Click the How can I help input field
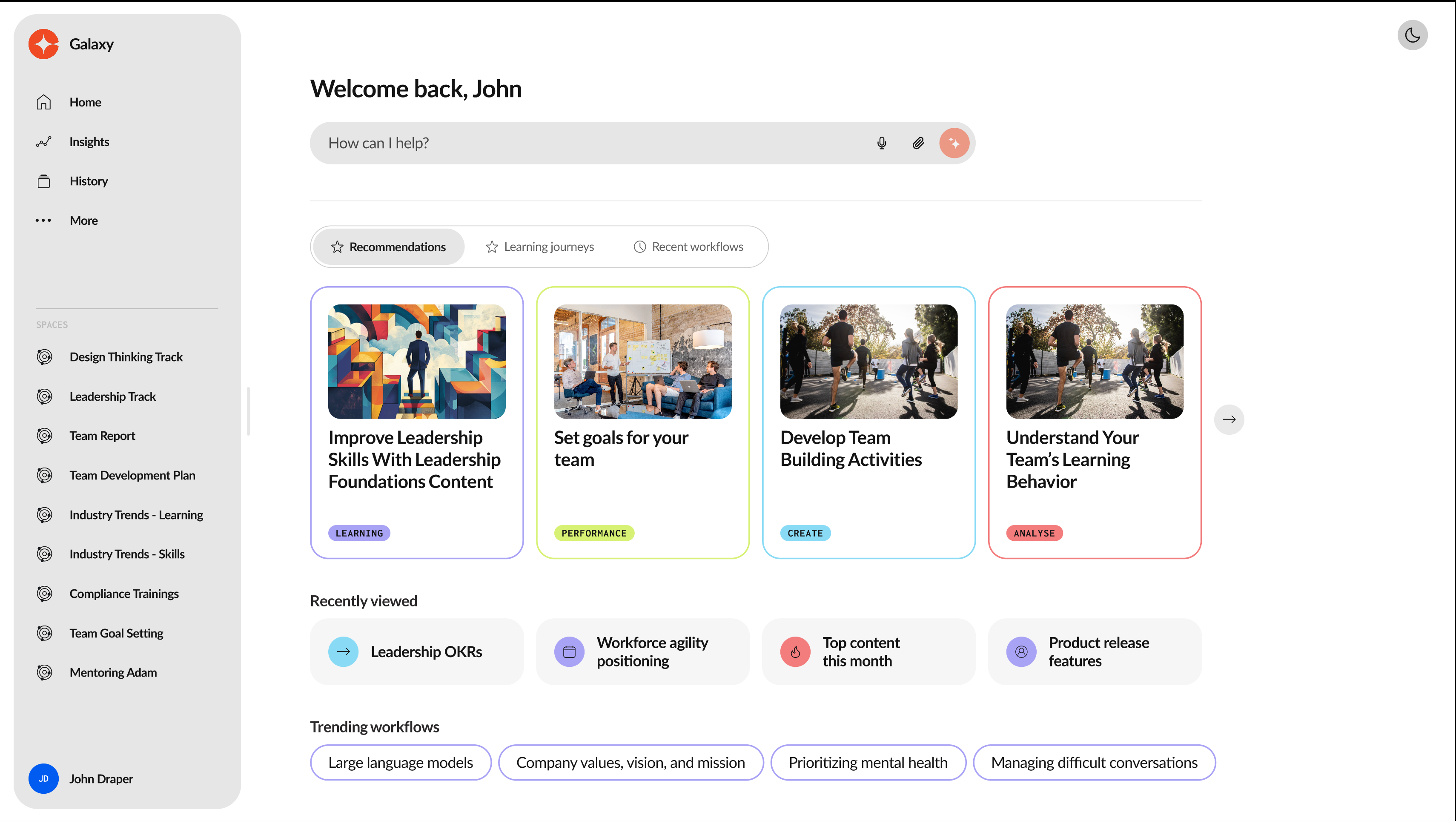Viewport: 1456px width, 821px height. point(588,143)
